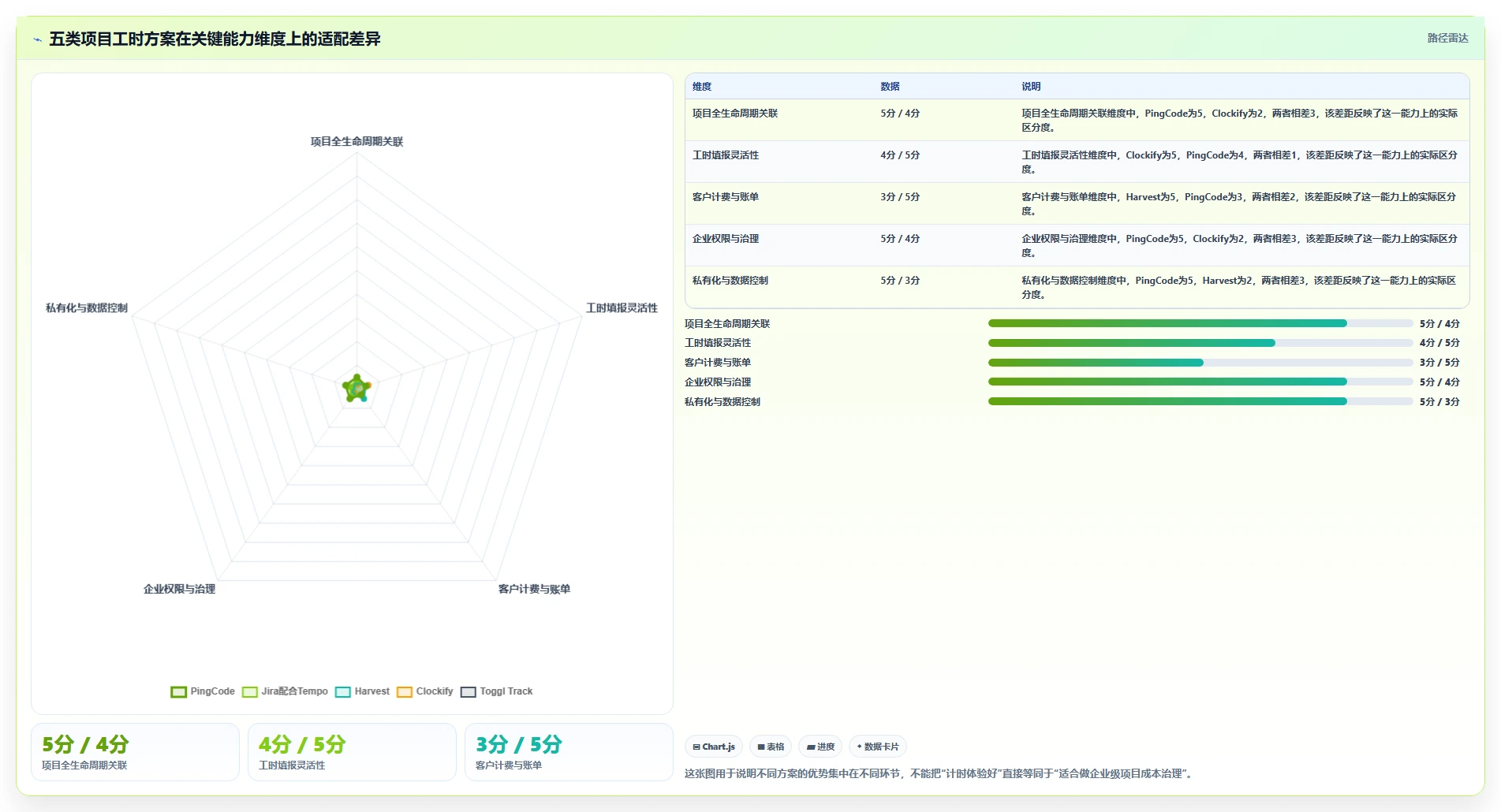Screen dimensions: 1501x812
Task: Click progress bar for 项目全生命周期关联
Action: tap(1200, 323)
